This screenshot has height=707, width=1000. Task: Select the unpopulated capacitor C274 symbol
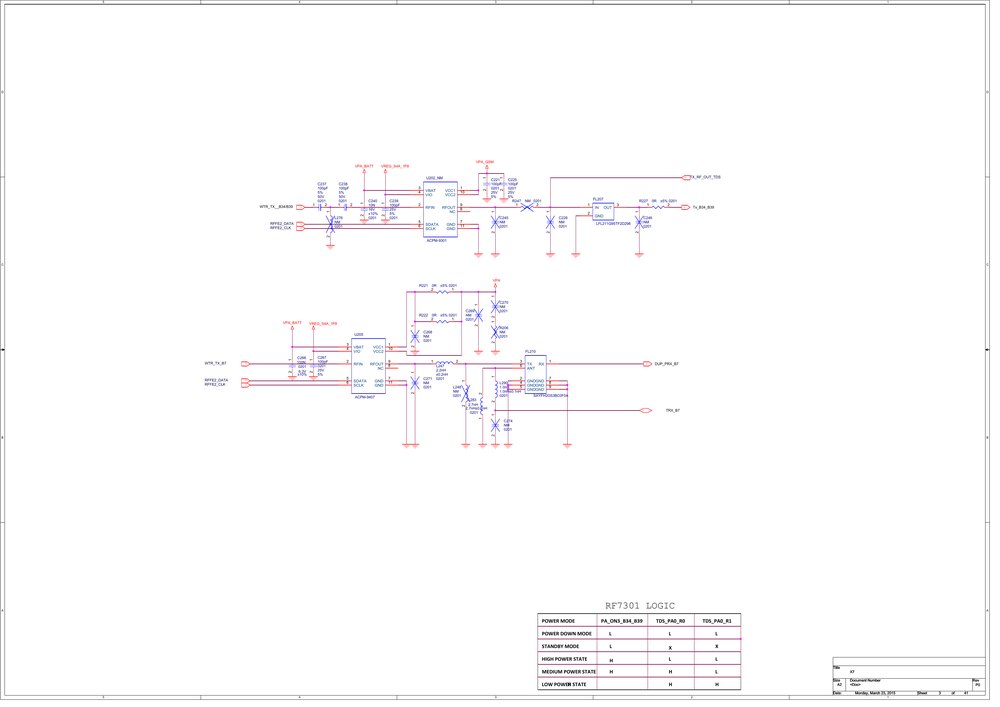pyautogui.click(x=496, y=425)
